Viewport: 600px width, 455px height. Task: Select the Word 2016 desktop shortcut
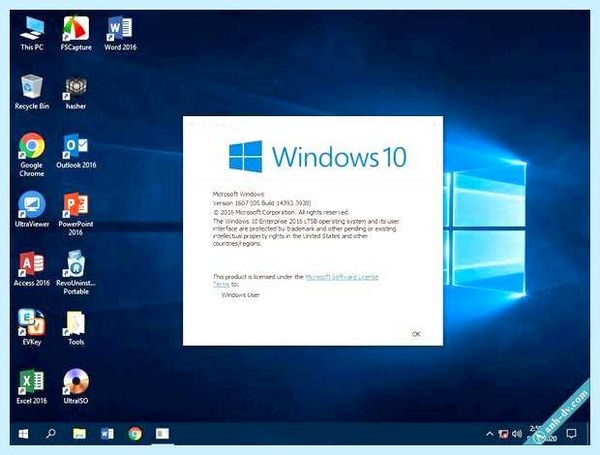click(120, 34)
